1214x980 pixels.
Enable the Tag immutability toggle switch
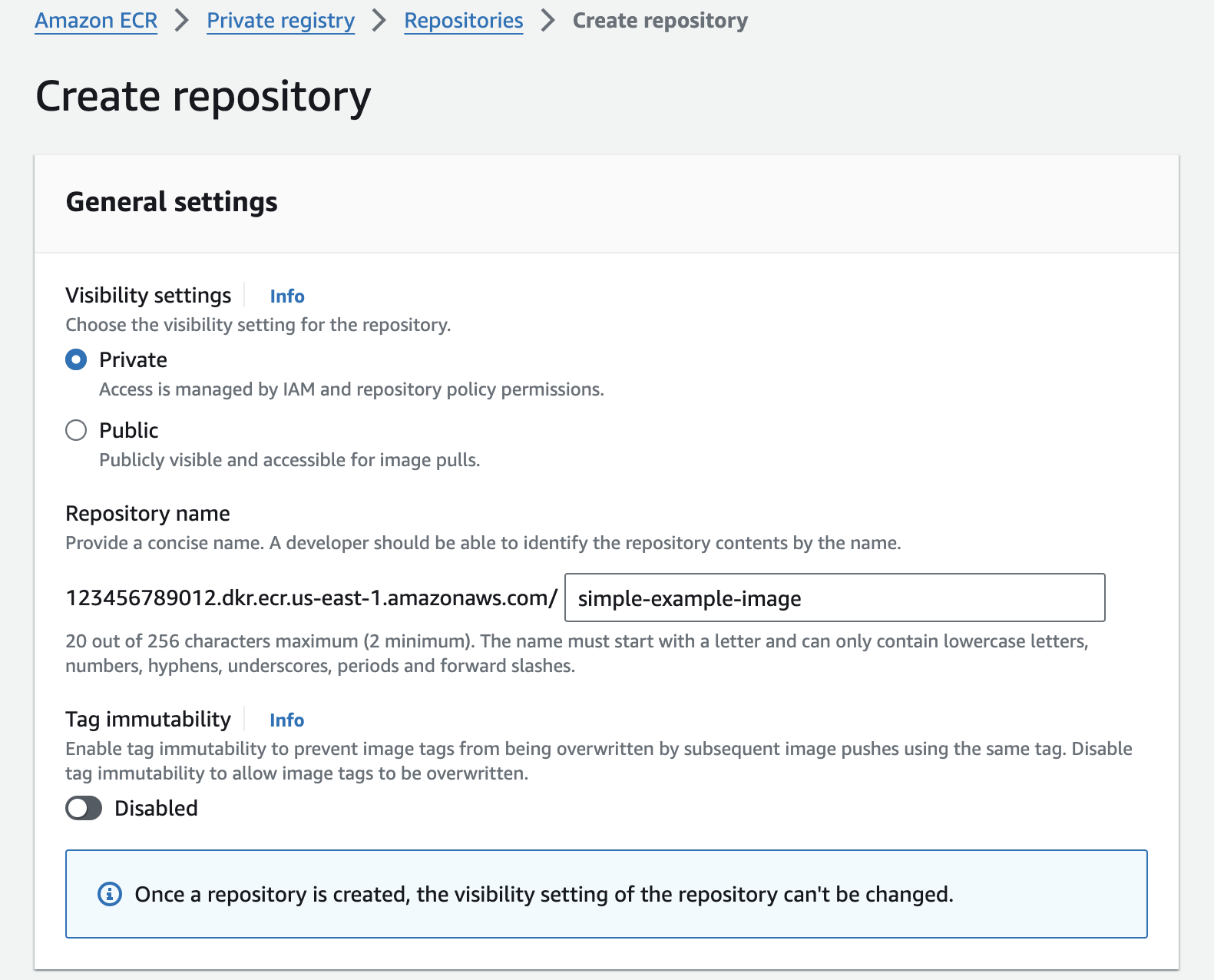[x=84, y=808]
